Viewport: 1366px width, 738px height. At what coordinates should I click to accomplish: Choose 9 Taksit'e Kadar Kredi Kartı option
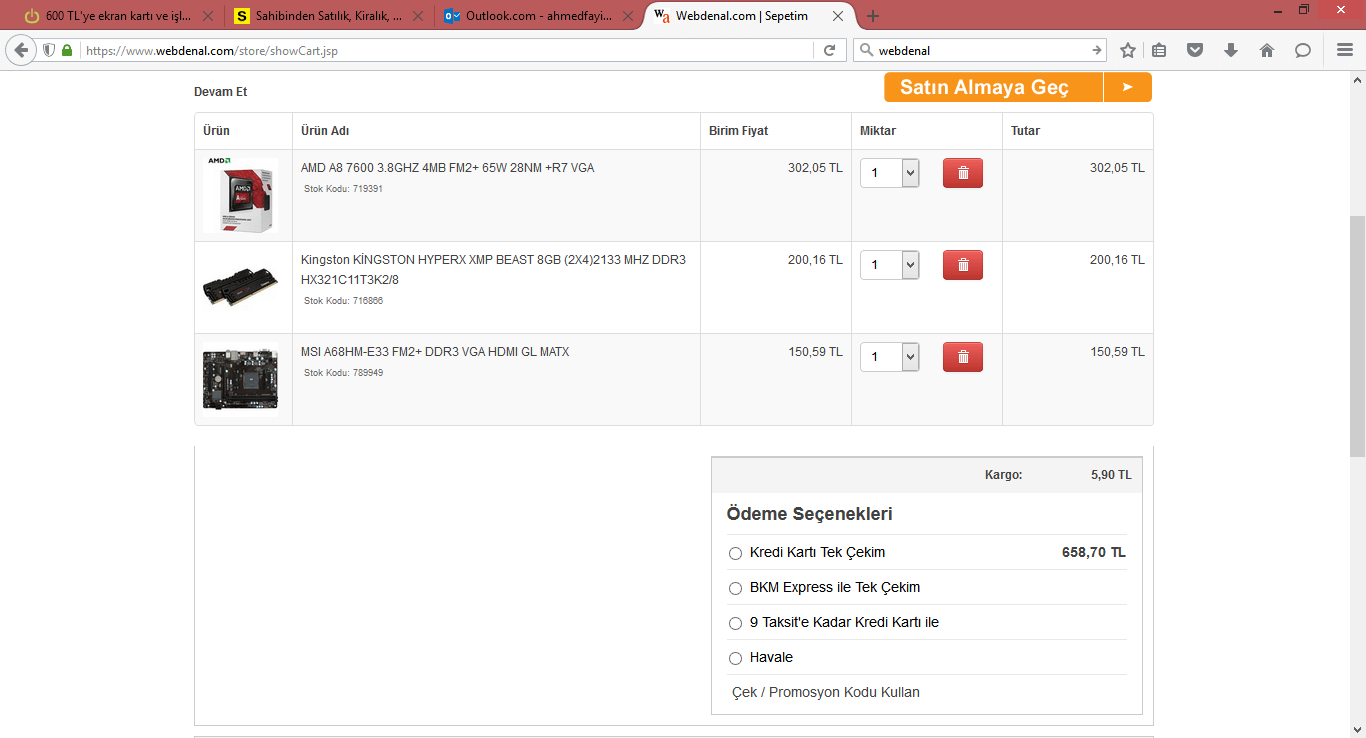(736, 623)
